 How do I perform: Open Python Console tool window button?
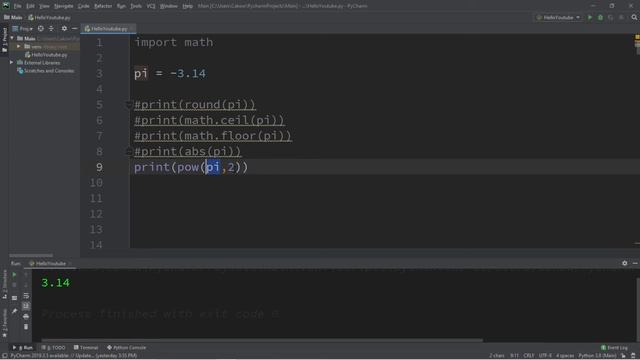(x=127, y=348)
